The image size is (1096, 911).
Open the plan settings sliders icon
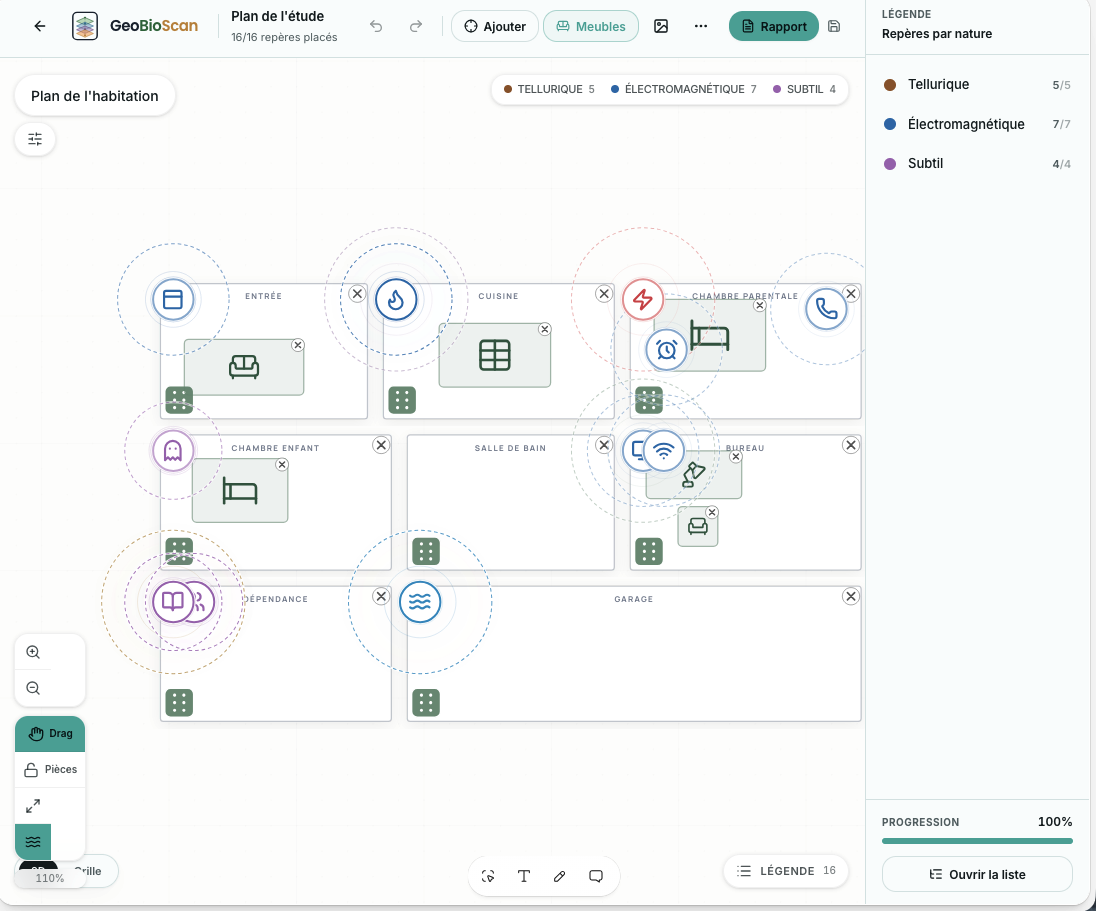click(x=35, y=139)
